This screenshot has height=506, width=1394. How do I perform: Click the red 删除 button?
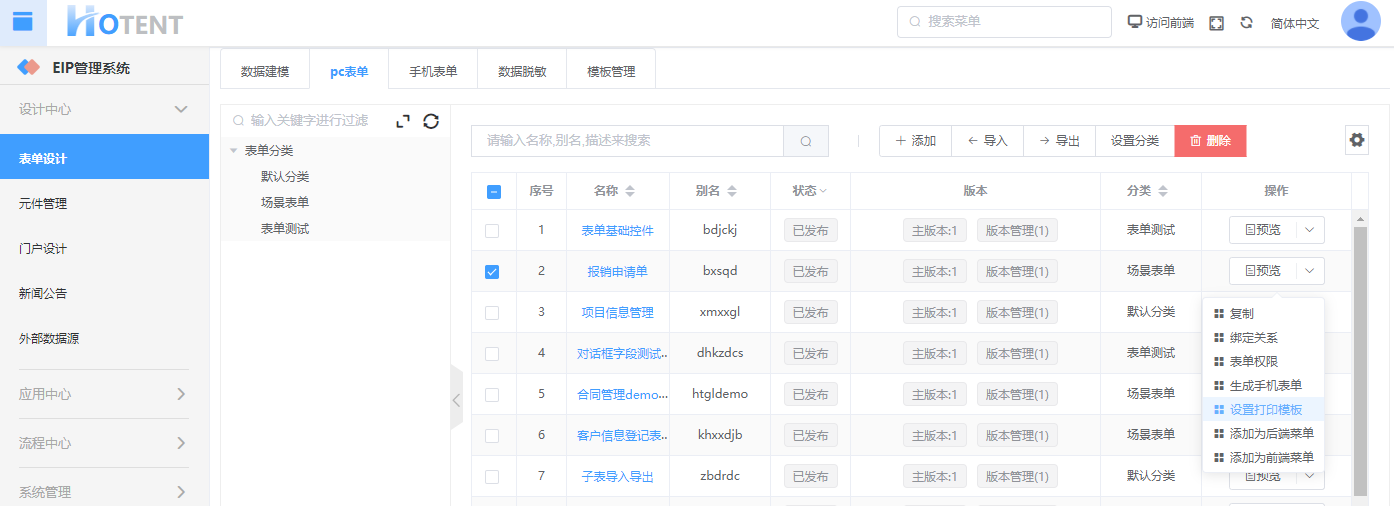[x=1210, y=141]
